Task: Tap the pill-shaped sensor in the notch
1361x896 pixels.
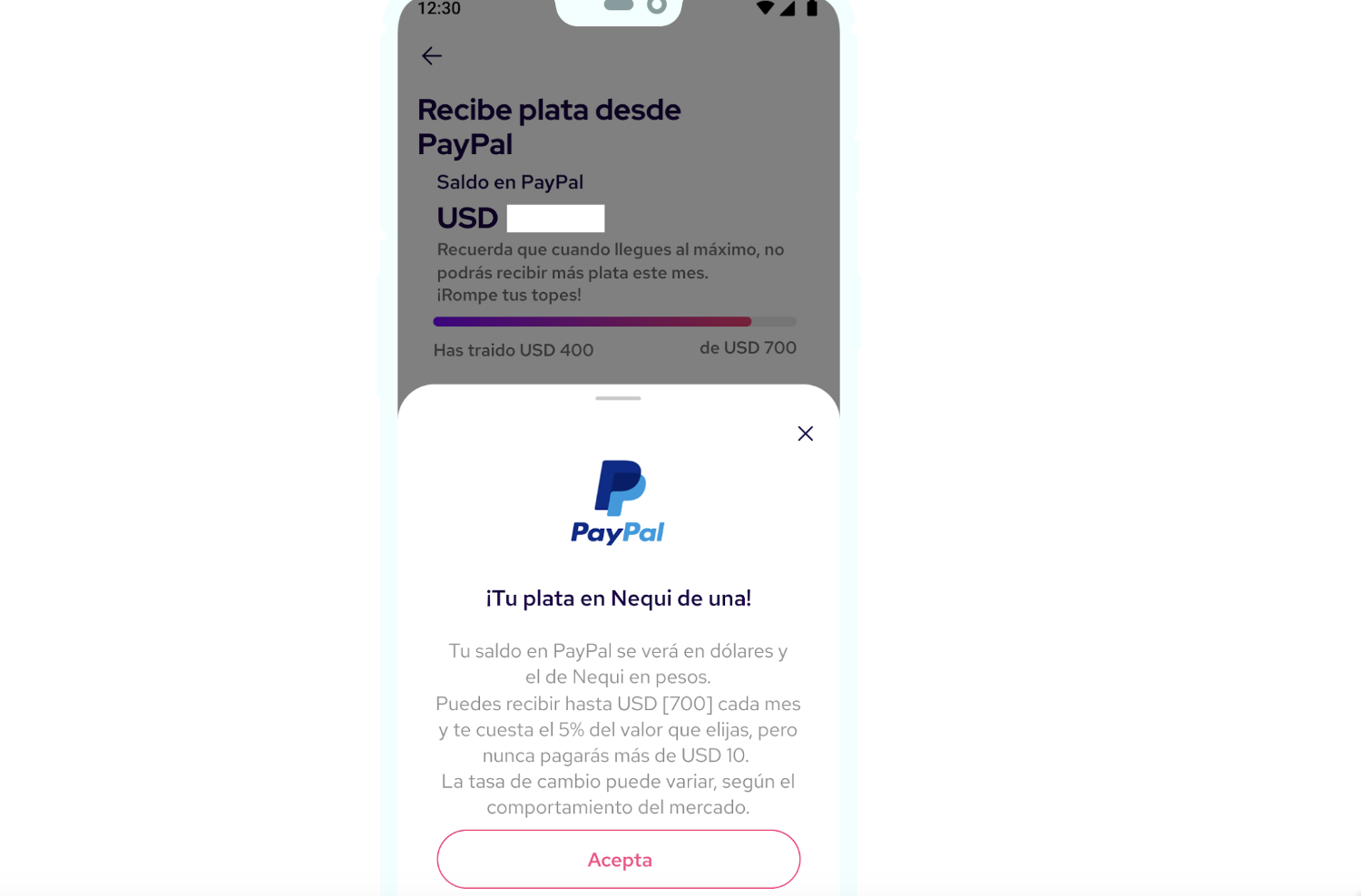Action: 619,5
